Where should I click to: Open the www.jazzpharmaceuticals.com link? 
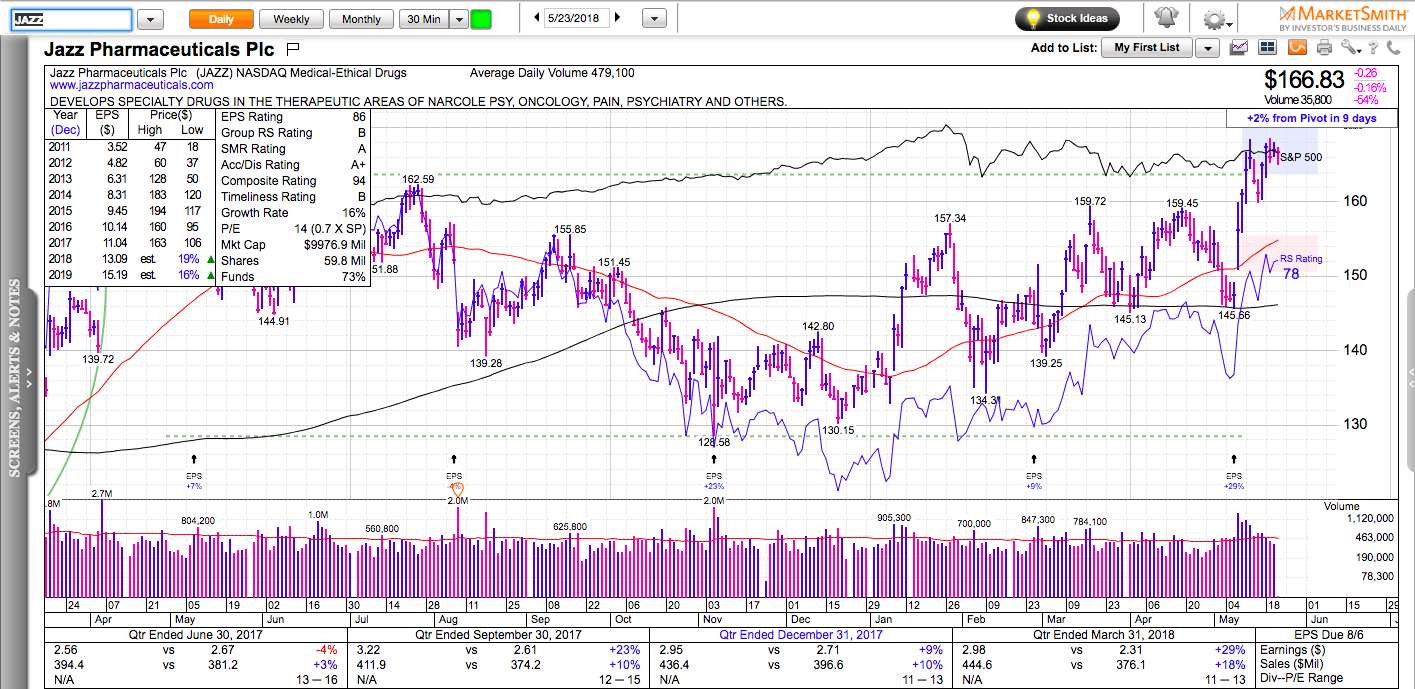132,86
